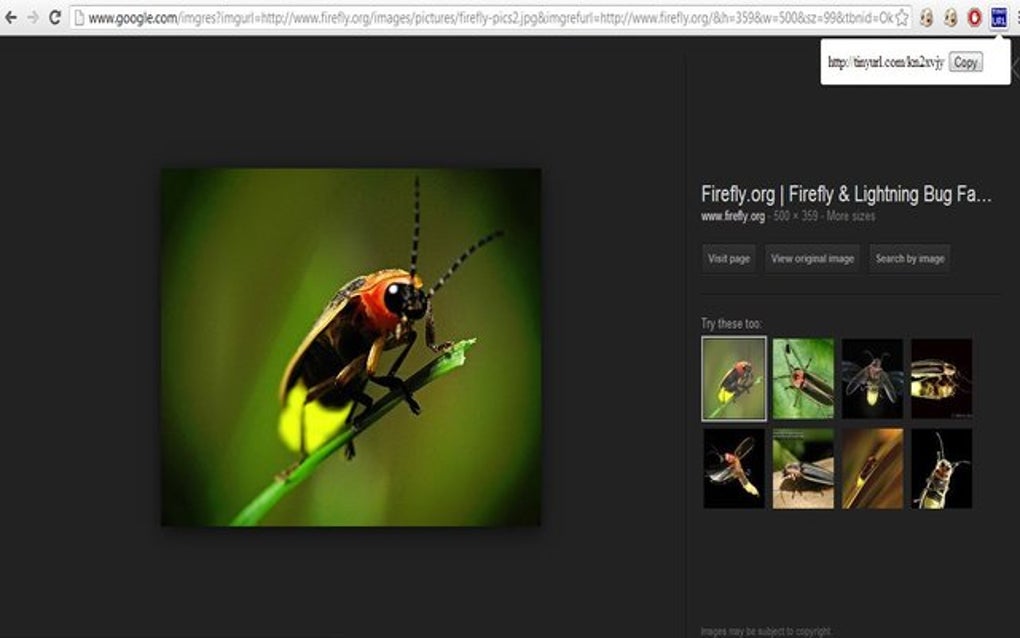1020x638 pixels.
Task: Refresh the page with the reload icon
Action: pos(56,16)
